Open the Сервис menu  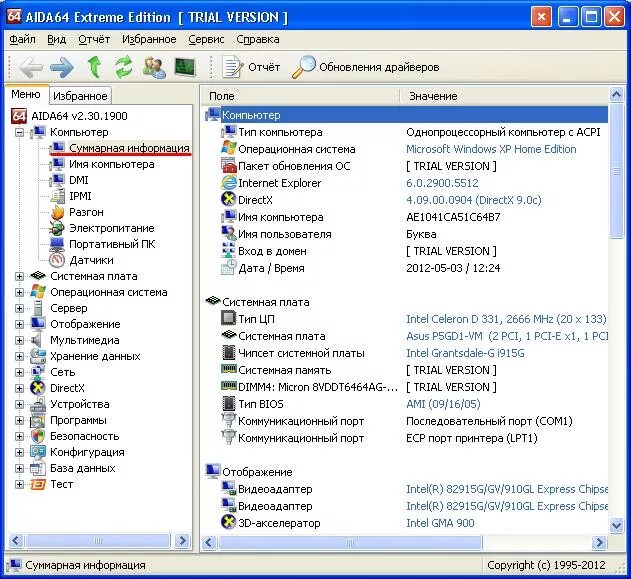tap(206, 39)
